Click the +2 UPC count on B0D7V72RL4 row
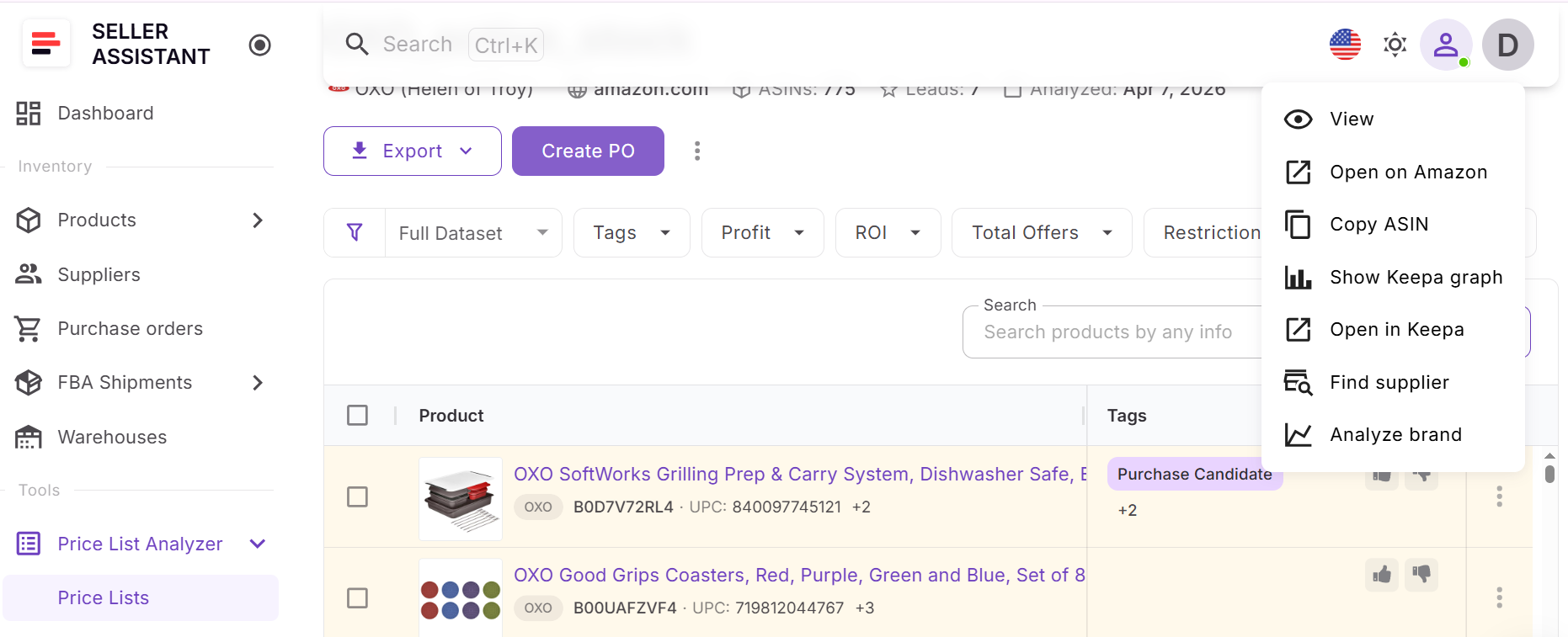The image size is (1568, 637). click(x=861, y=507)
